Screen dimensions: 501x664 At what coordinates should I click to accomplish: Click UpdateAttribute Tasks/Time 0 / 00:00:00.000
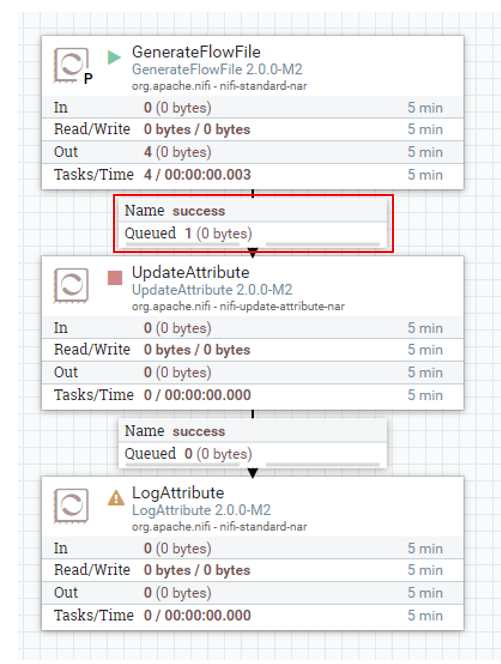click(x=253, y=395)
